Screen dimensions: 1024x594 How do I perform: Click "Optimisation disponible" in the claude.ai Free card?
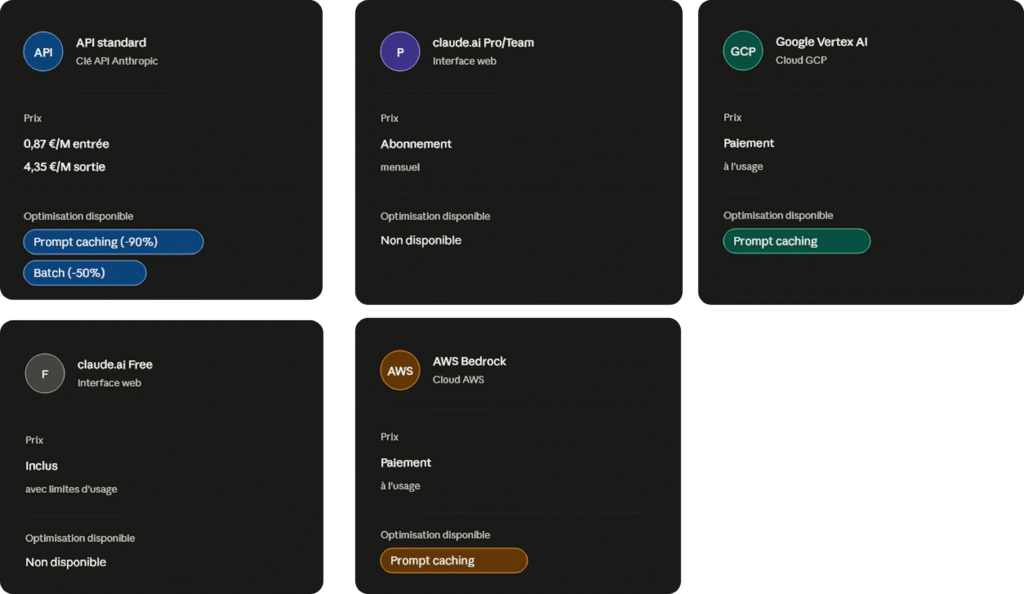80,538
